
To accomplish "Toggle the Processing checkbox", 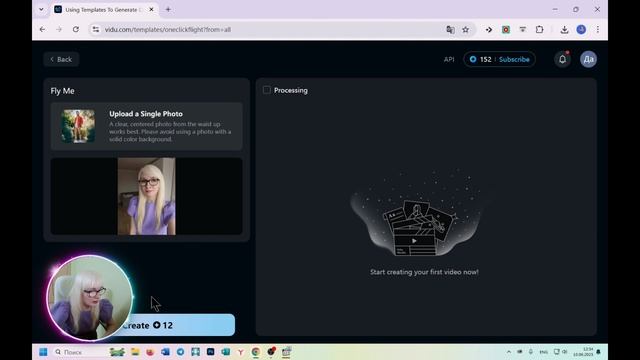I will point(267,90).
